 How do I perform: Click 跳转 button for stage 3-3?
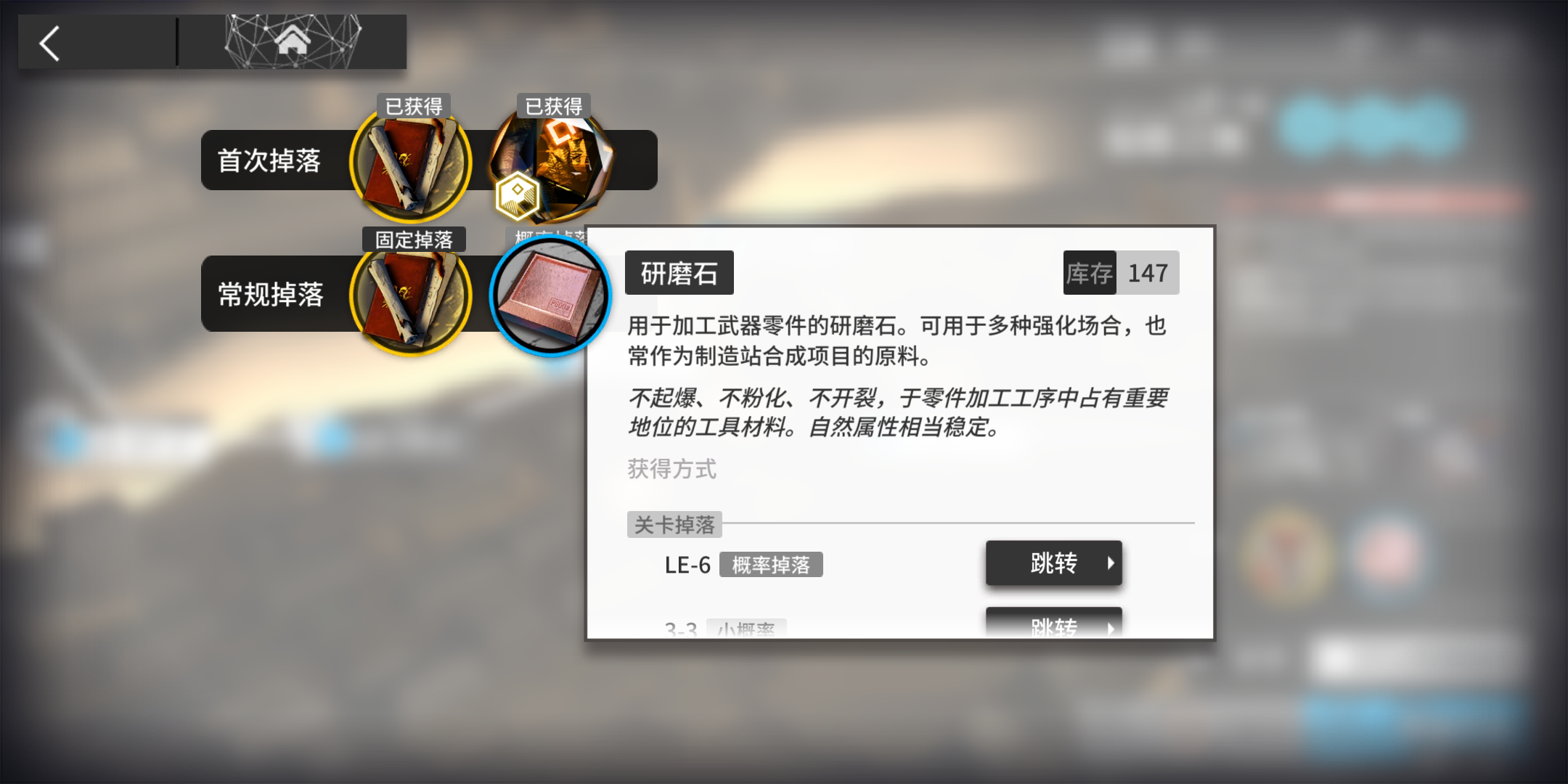pyautogui.click(x=1053, y=624)
